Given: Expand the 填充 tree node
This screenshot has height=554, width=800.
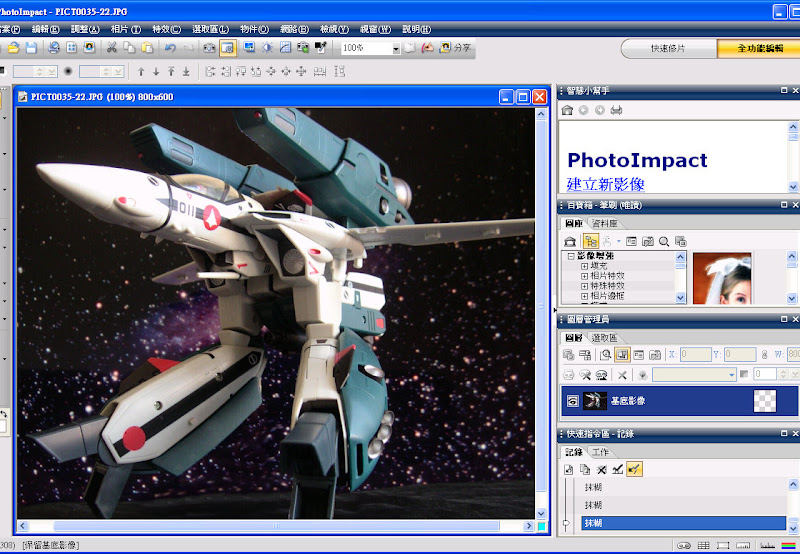Looking at the screenshot, I should (585, 266).
